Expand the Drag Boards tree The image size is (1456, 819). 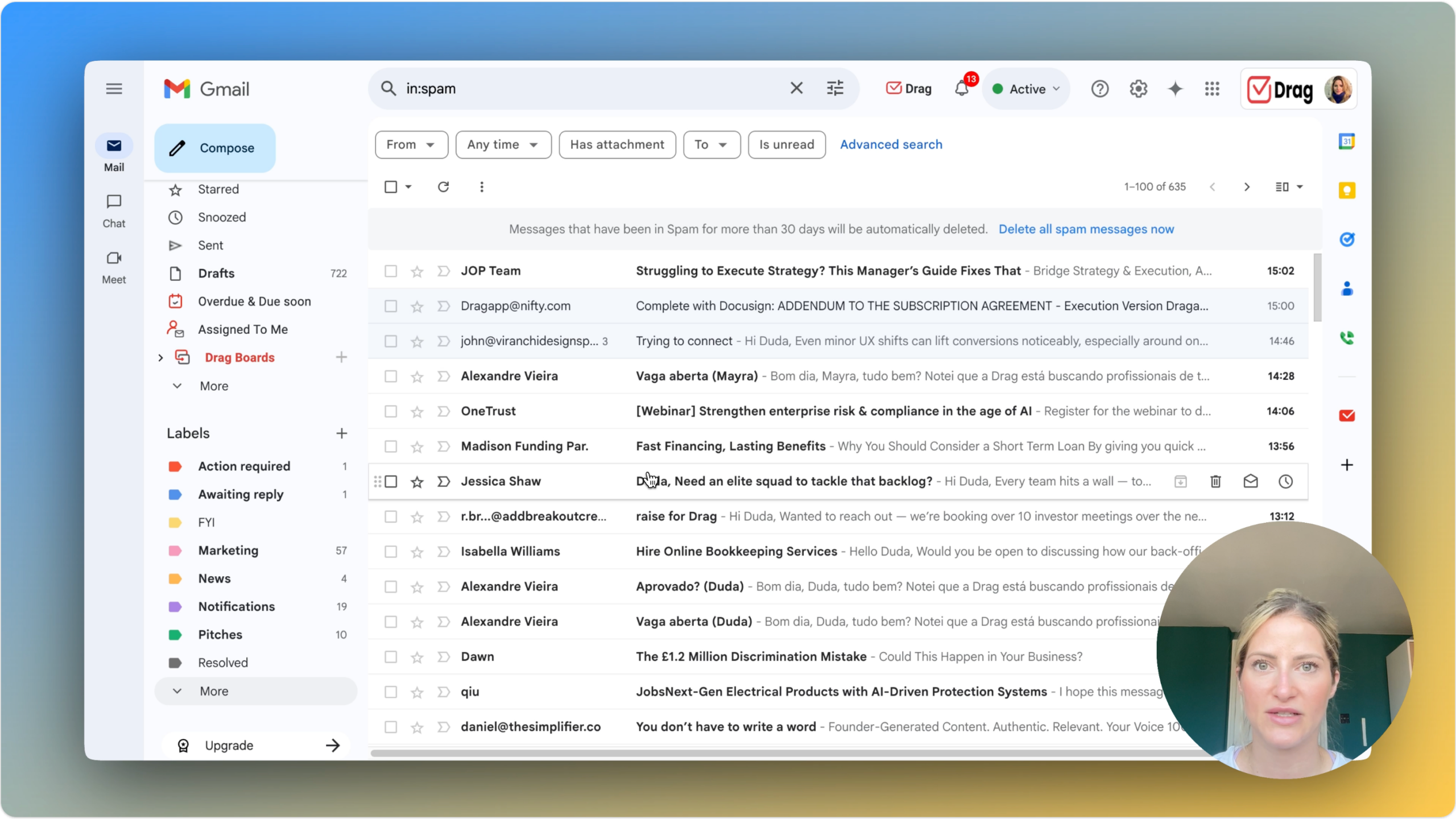[x=160, y=358]
